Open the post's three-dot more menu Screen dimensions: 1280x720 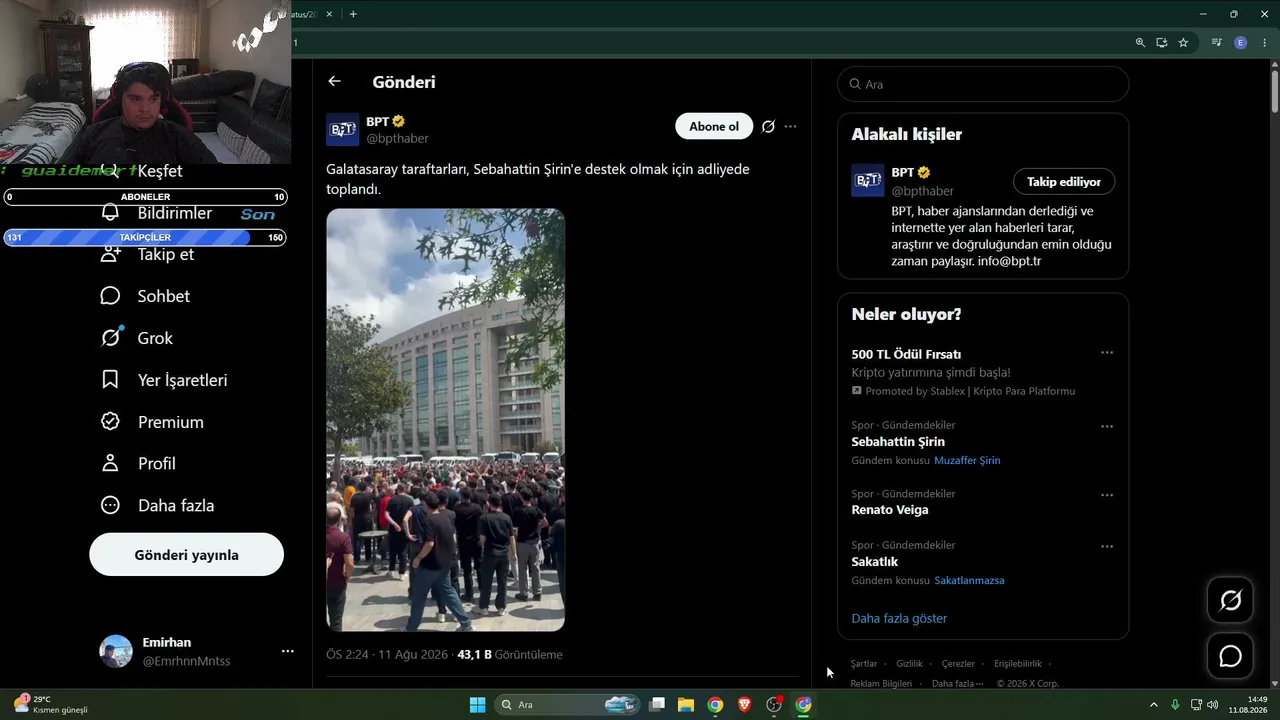point(791,126)
